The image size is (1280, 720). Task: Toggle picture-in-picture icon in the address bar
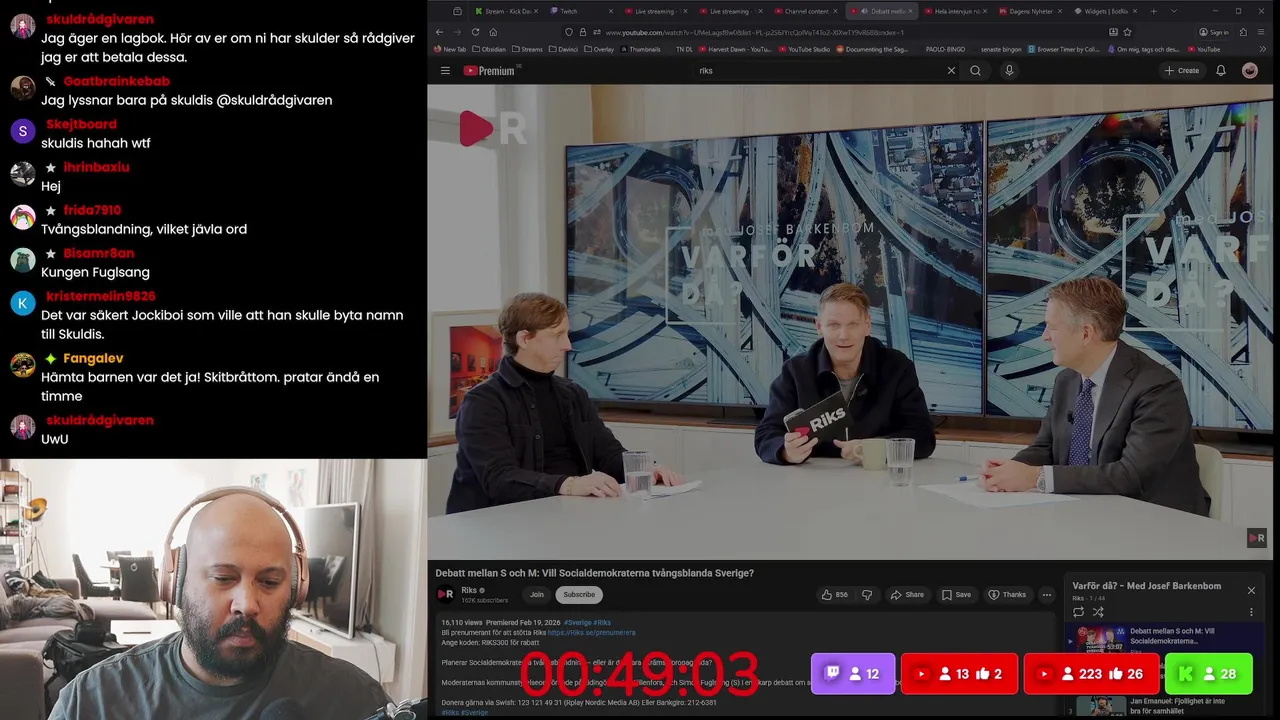1113,32
